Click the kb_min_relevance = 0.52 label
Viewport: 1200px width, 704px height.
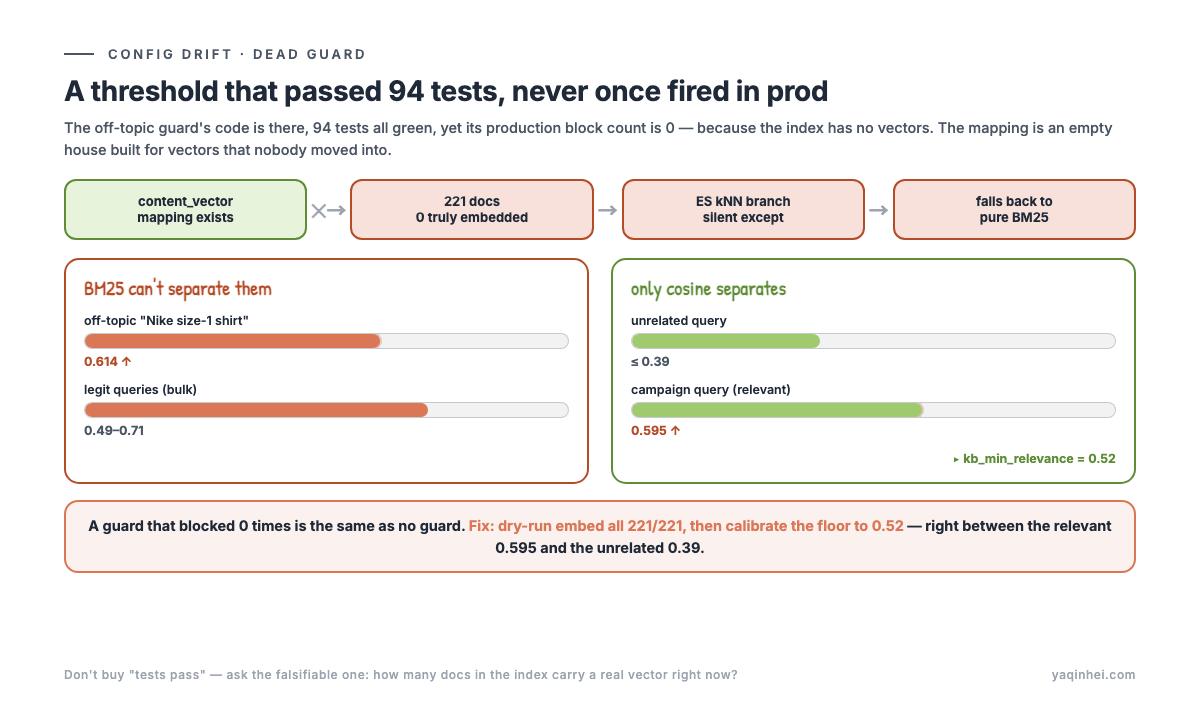(x=1039, y=459)
